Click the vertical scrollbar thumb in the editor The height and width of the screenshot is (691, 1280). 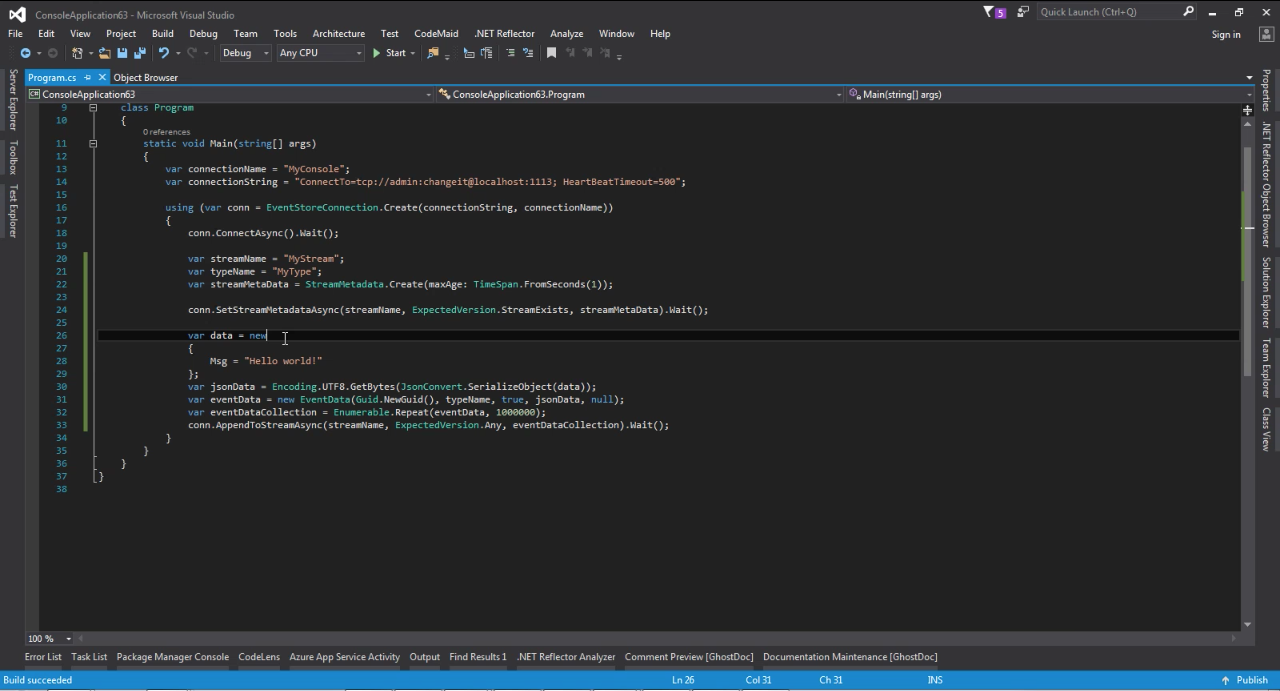pyautogui.click(x=1247, y=260)
